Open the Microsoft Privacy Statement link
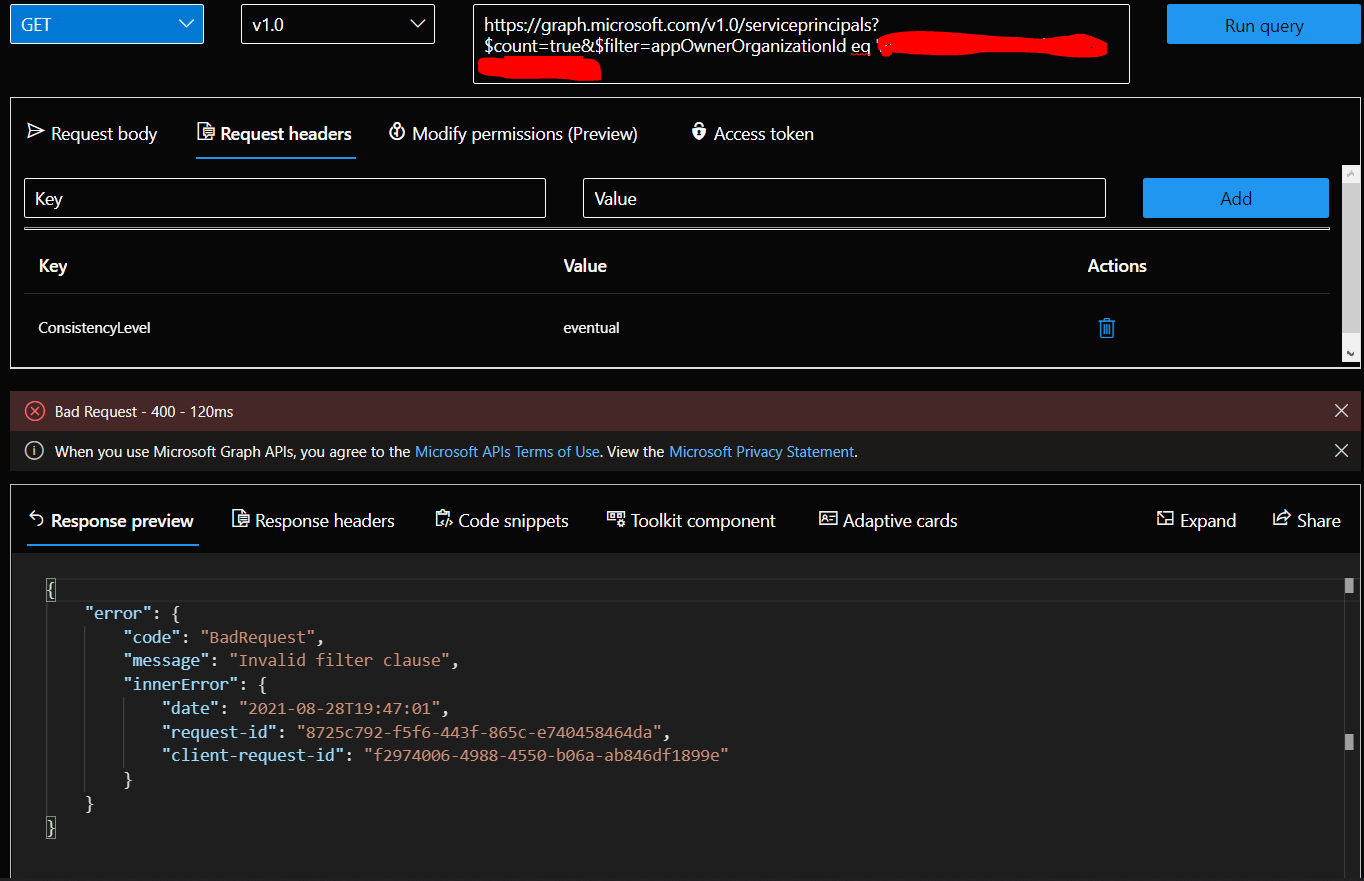Image resolution: width=1364 pixels, height=881 pixels. [x=761, y=451]
